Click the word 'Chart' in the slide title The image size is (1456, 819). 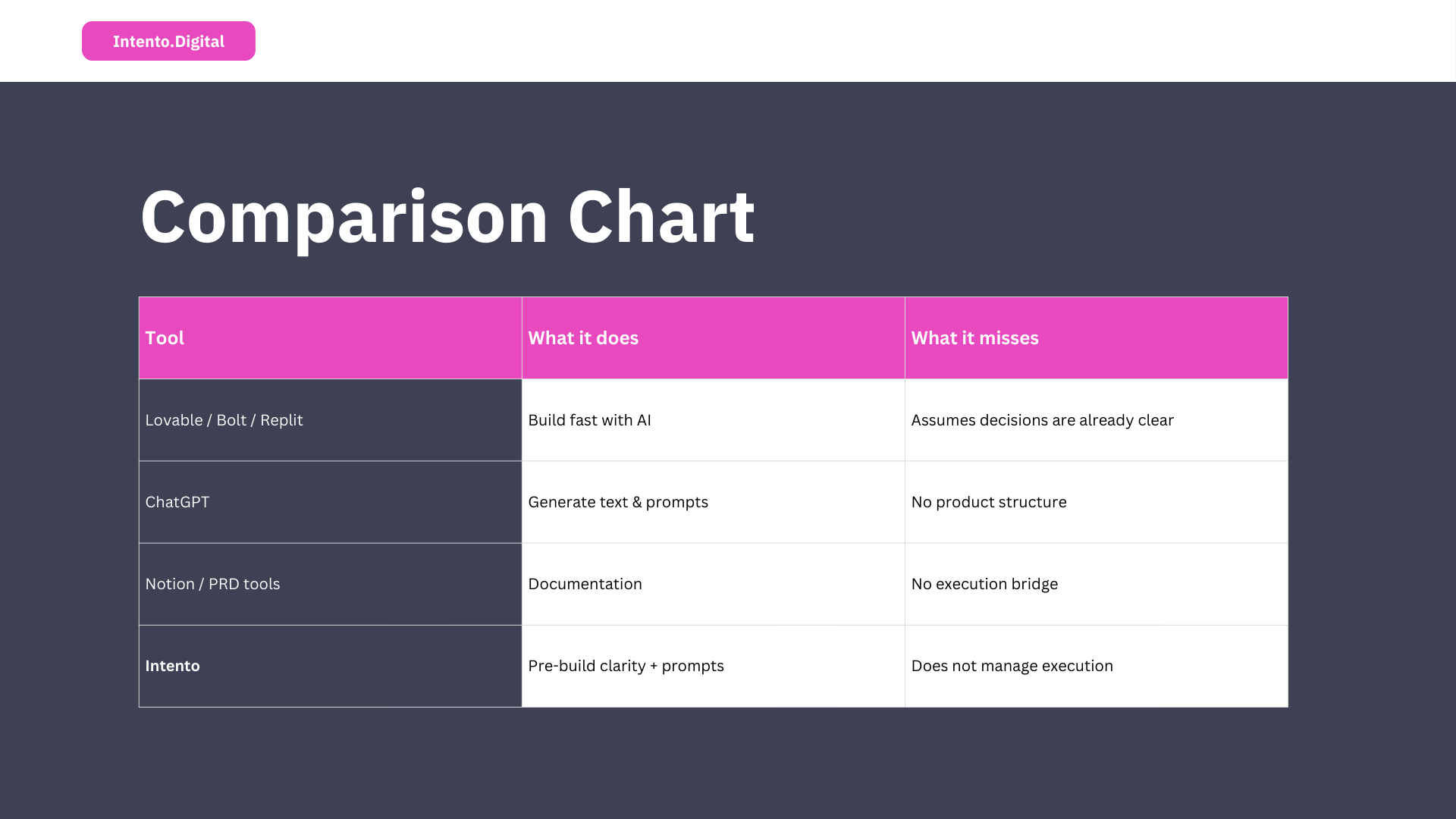pos(661,218)
